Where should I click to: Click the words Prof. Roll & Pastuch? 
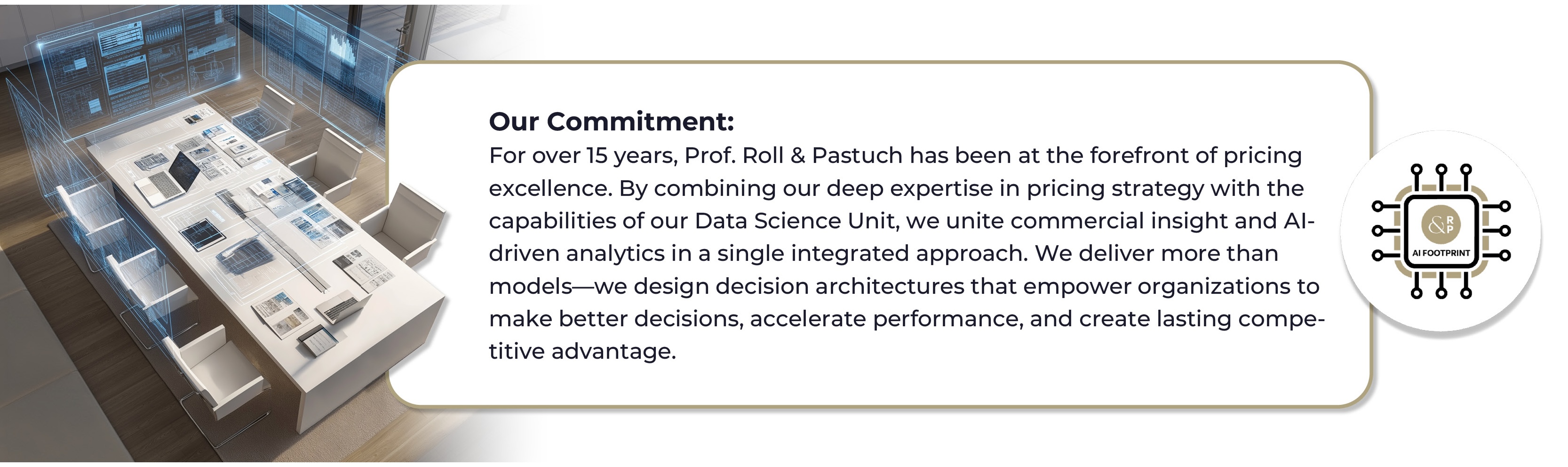[794, 156]
